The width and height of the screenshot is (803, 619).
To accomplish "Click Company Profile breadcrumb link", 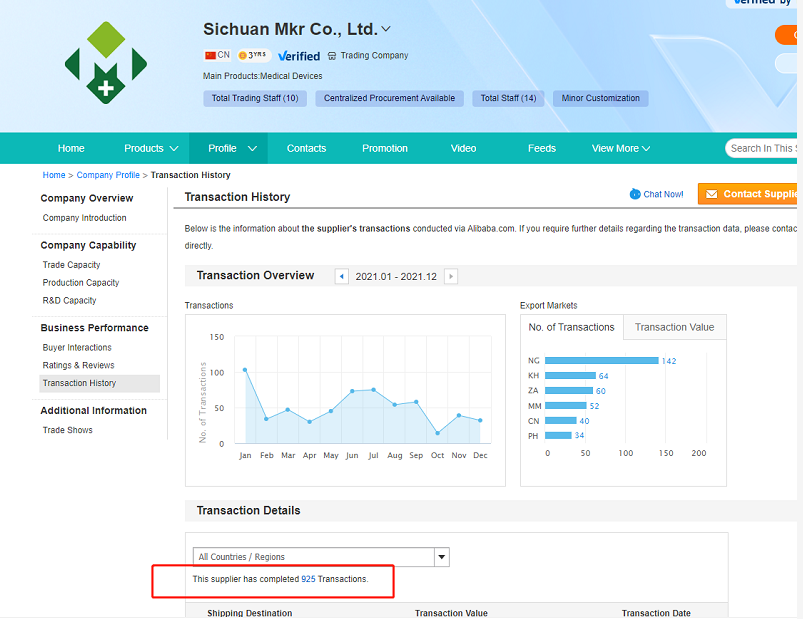I will pyautogui.click(x=108, y=175).
